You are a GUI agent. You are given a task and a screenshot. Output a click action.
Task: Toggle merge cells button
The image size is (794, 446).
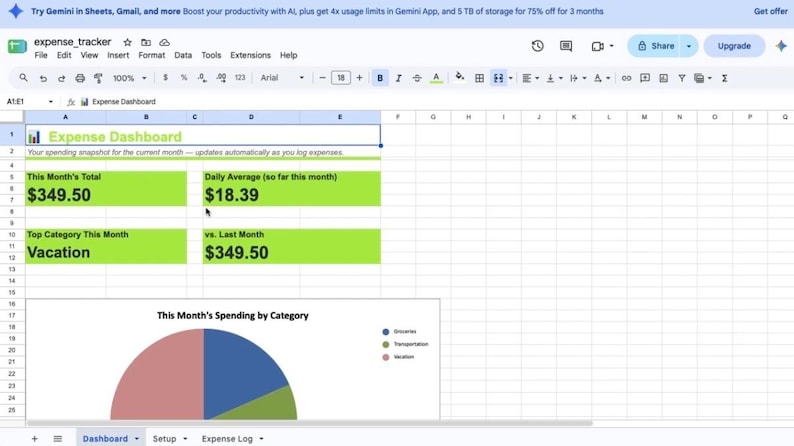click(498, 78)
